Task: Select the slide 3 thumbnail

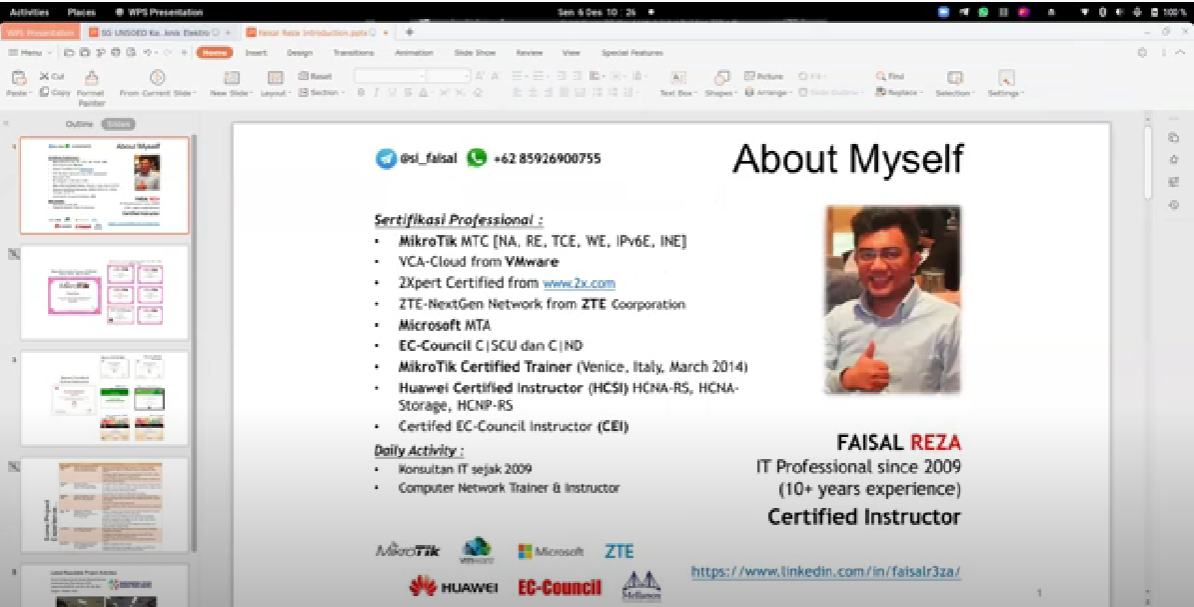Action: 104,398
